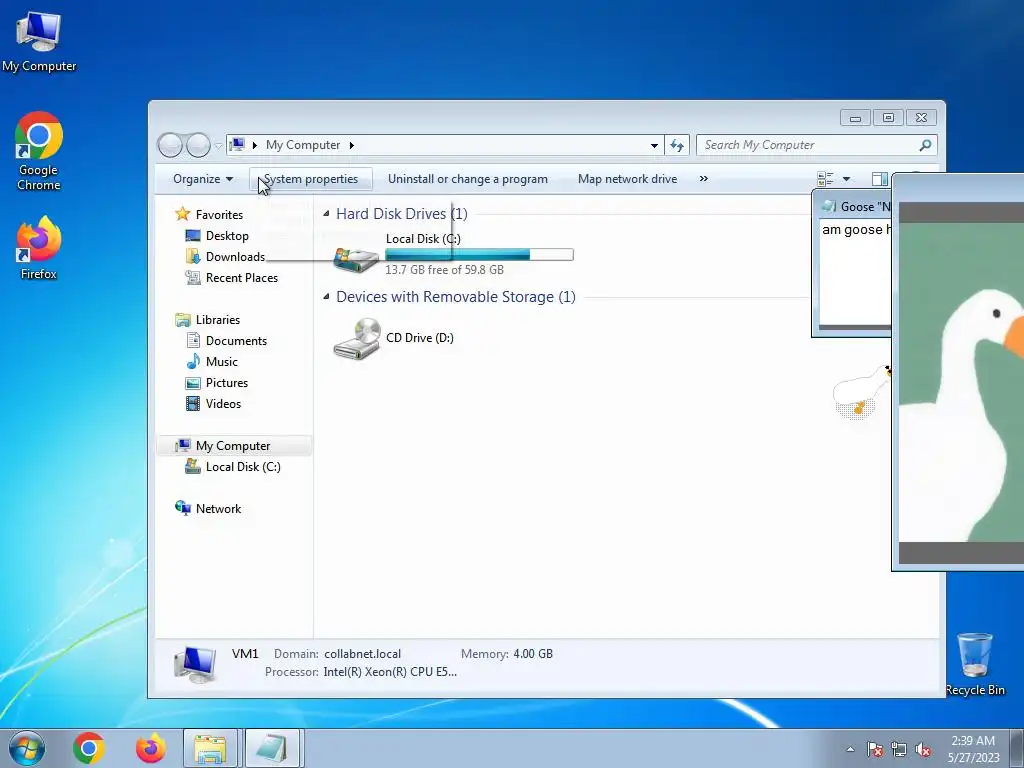This screenshot has height=768, width=1024.
Task: Click Local Disk (C:) usage bar
Action: tap(479, 255)
